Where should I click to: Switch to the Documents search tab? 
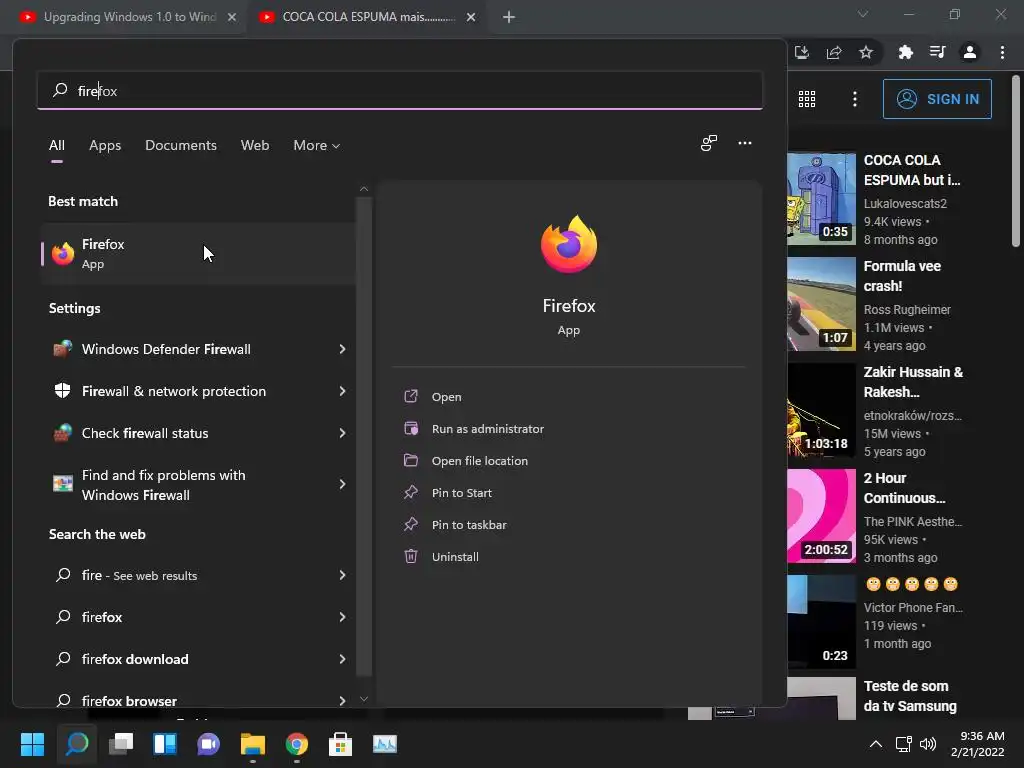click(x=181, y=145)
